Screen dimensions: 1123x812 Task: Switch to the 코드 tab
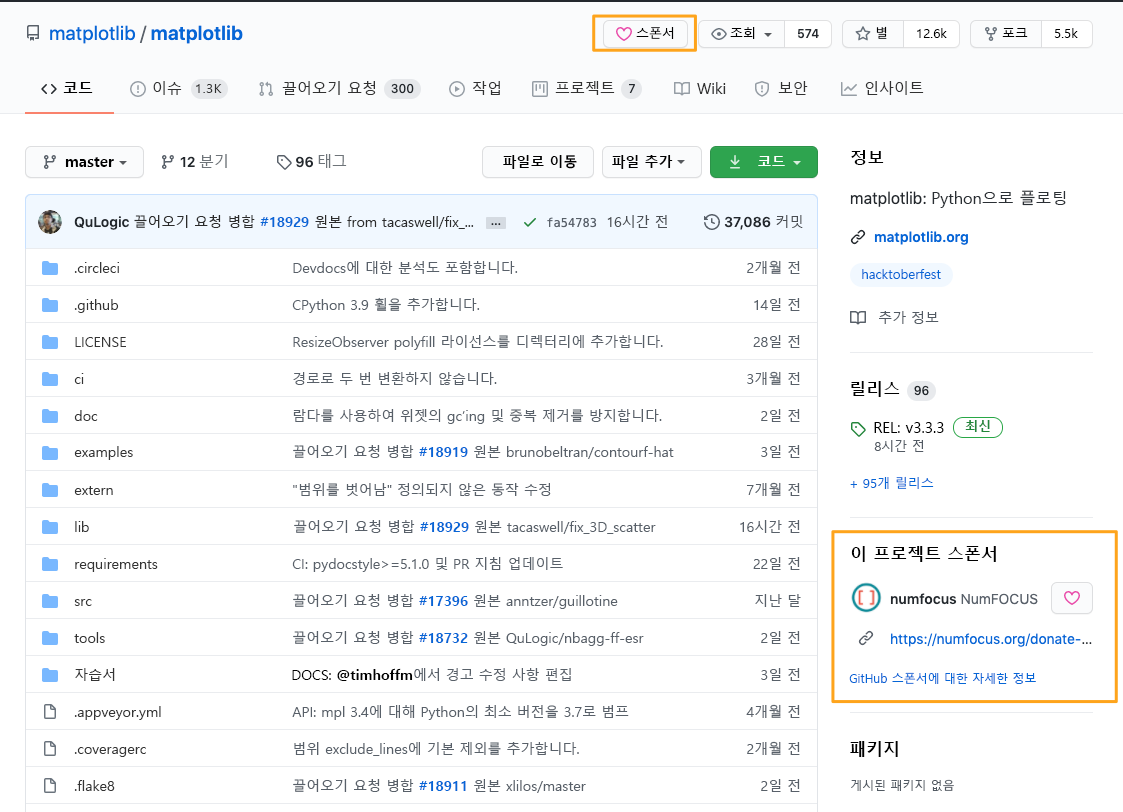point(67,88)
